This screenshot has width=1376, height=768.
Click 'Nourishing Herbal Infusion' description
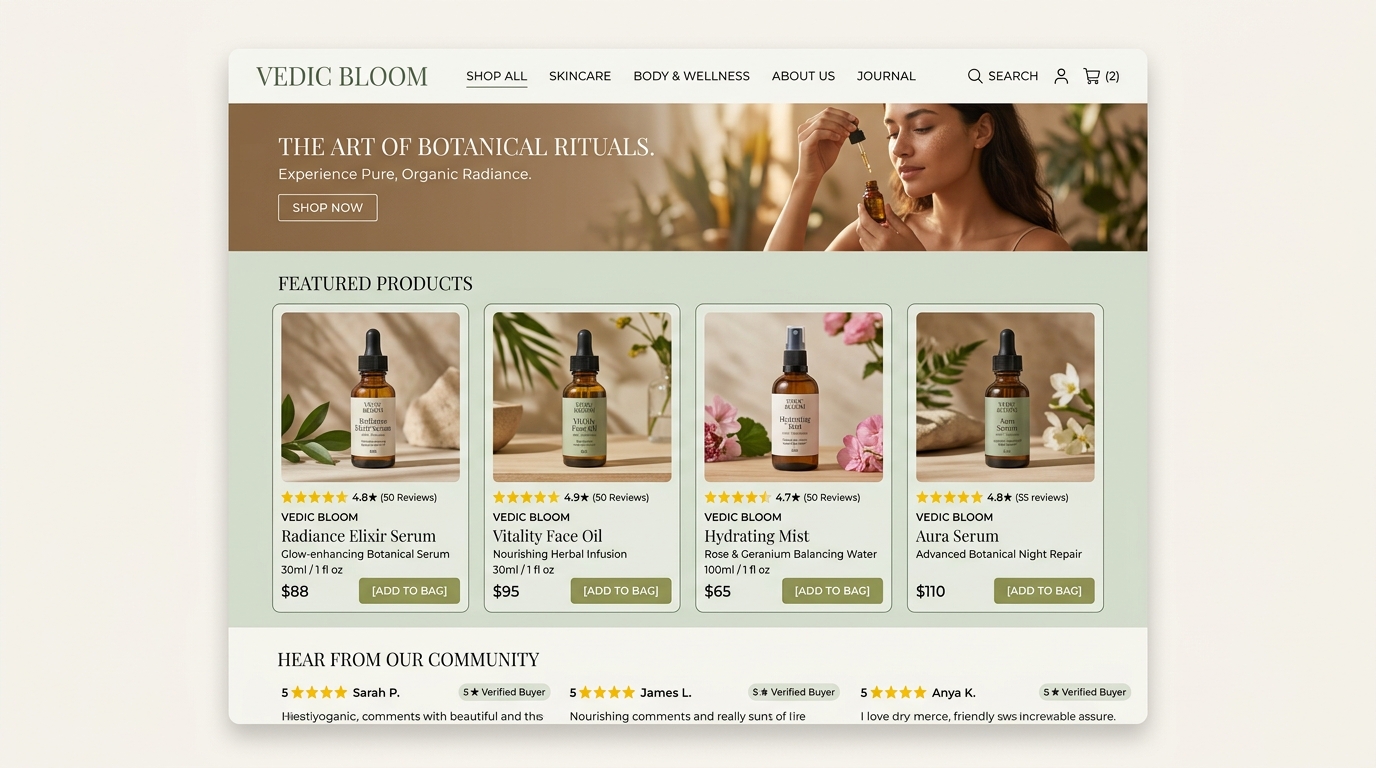[560, 554]
